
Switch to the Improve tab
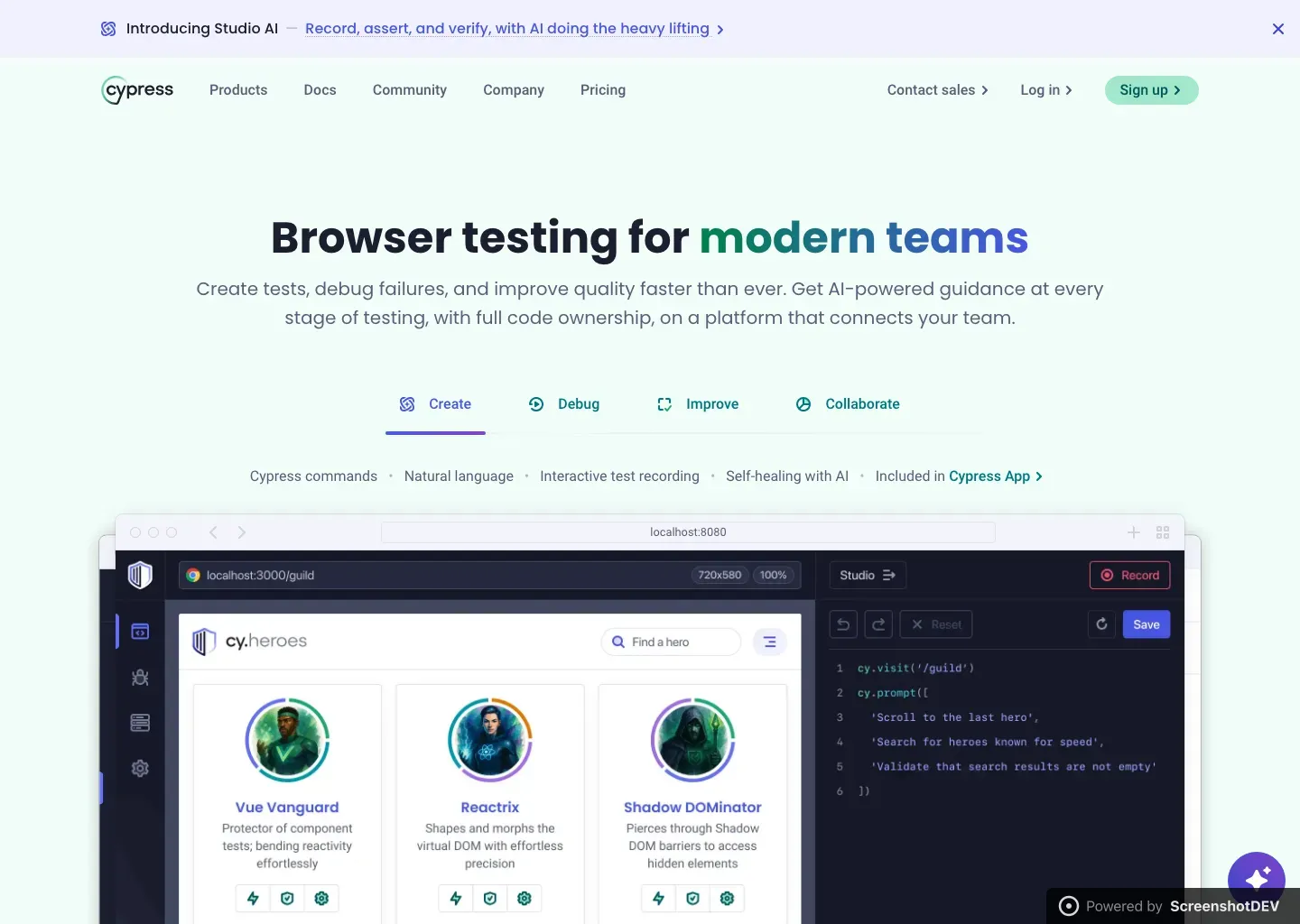[x=698, y=404]
